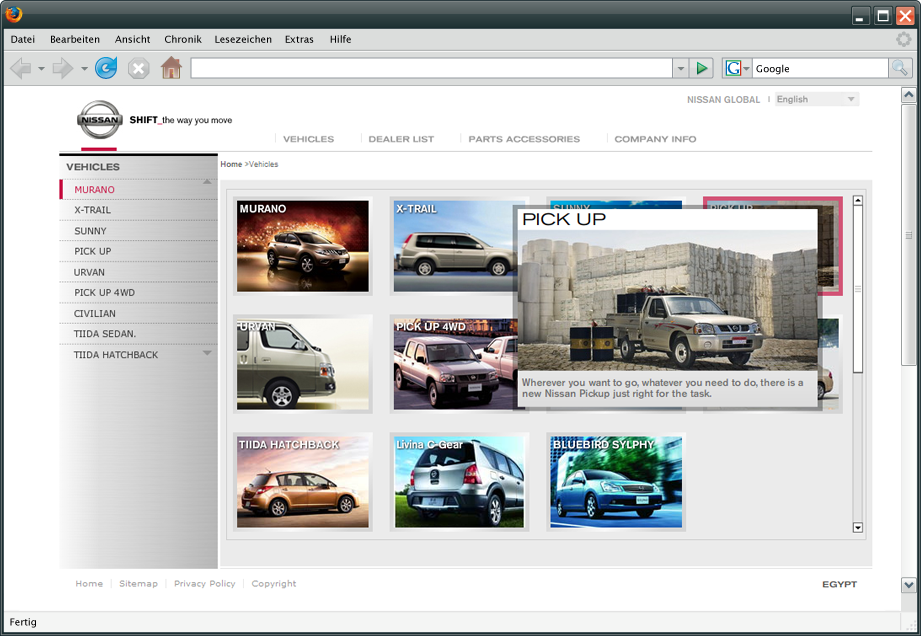Click the Home breadcrumb link

coord(231,164)
